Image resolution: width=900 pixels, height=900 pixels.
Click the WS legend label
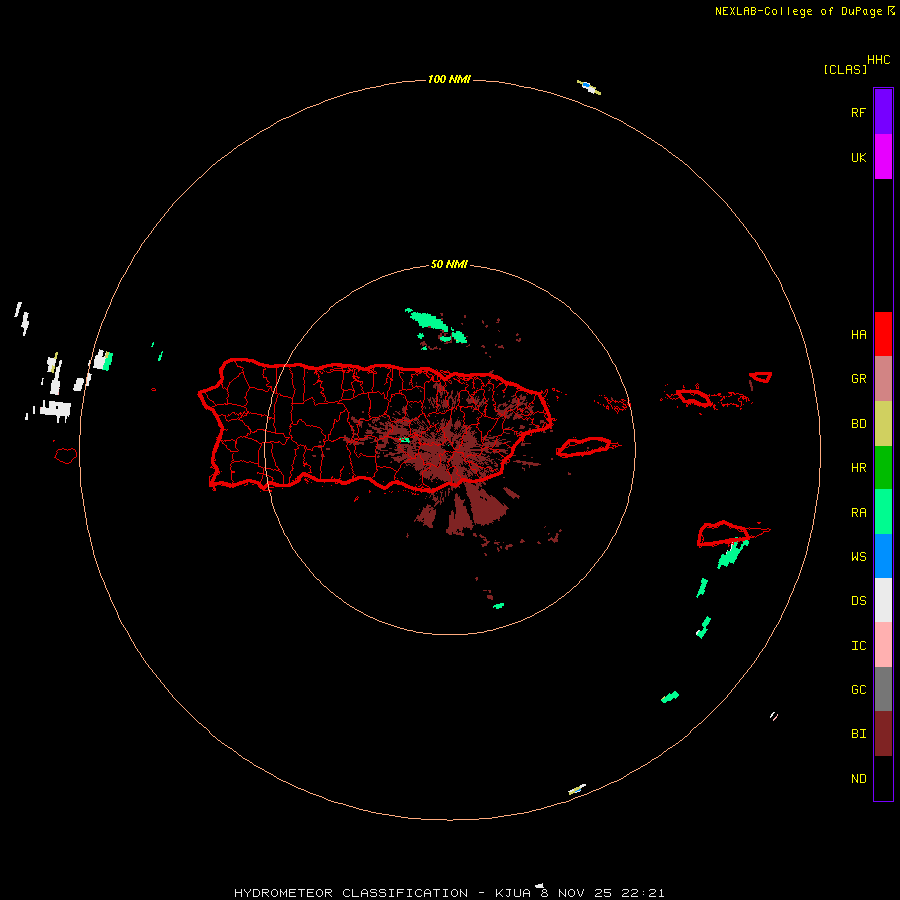[858, 556]
